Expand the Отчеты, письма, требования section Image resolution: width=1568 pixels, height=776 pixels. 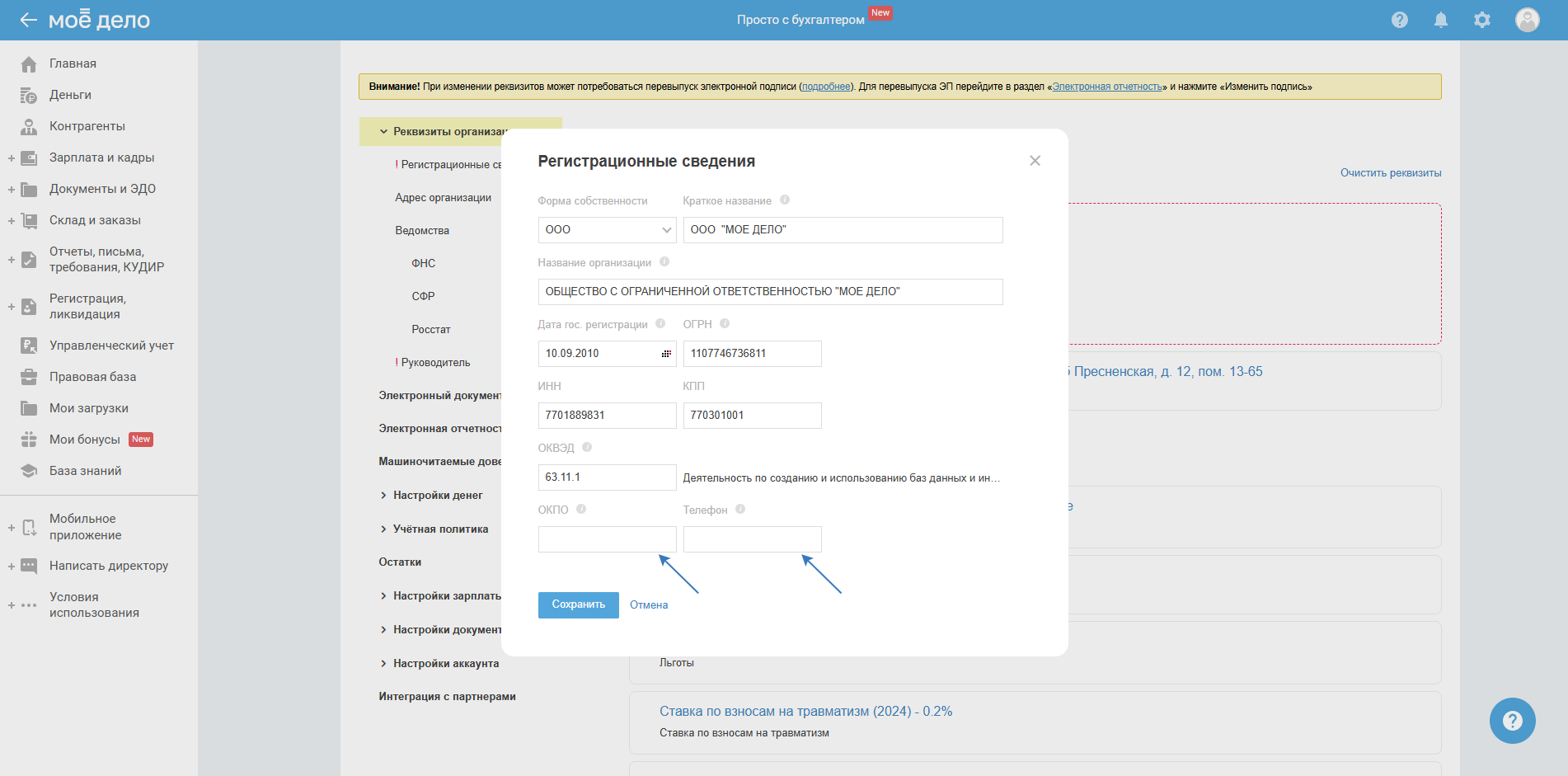pyautogui.click(x=12, y=259)
